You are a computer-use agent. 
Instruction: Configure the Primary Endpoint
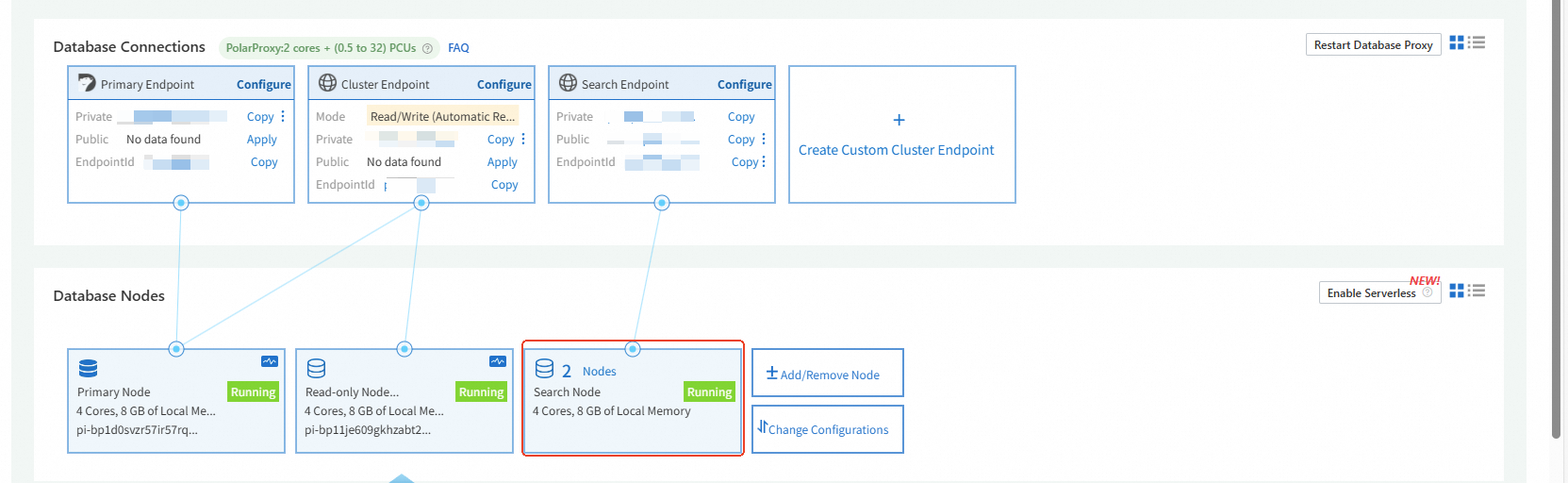click(x=264, y=84)
